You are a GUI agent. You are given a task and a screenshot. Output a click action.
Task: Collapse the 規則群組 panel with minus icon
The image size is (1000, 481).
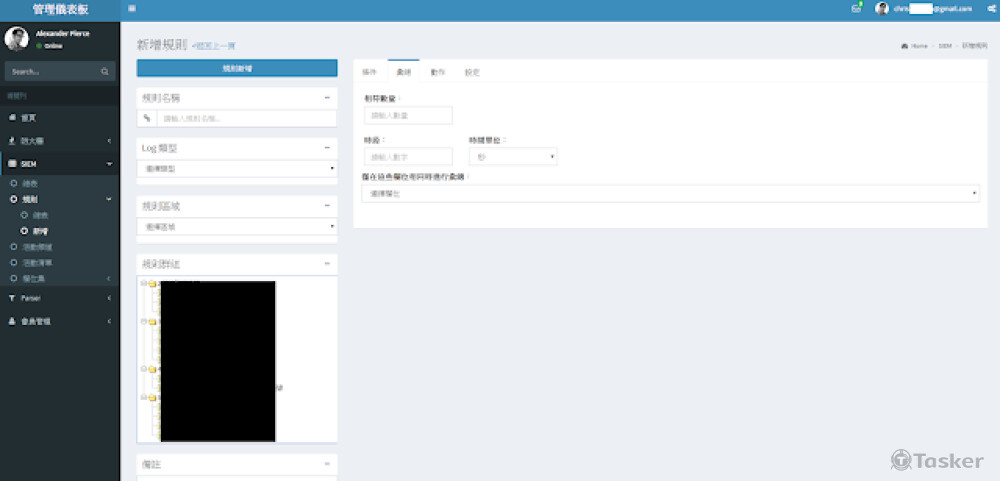point(327,263)
